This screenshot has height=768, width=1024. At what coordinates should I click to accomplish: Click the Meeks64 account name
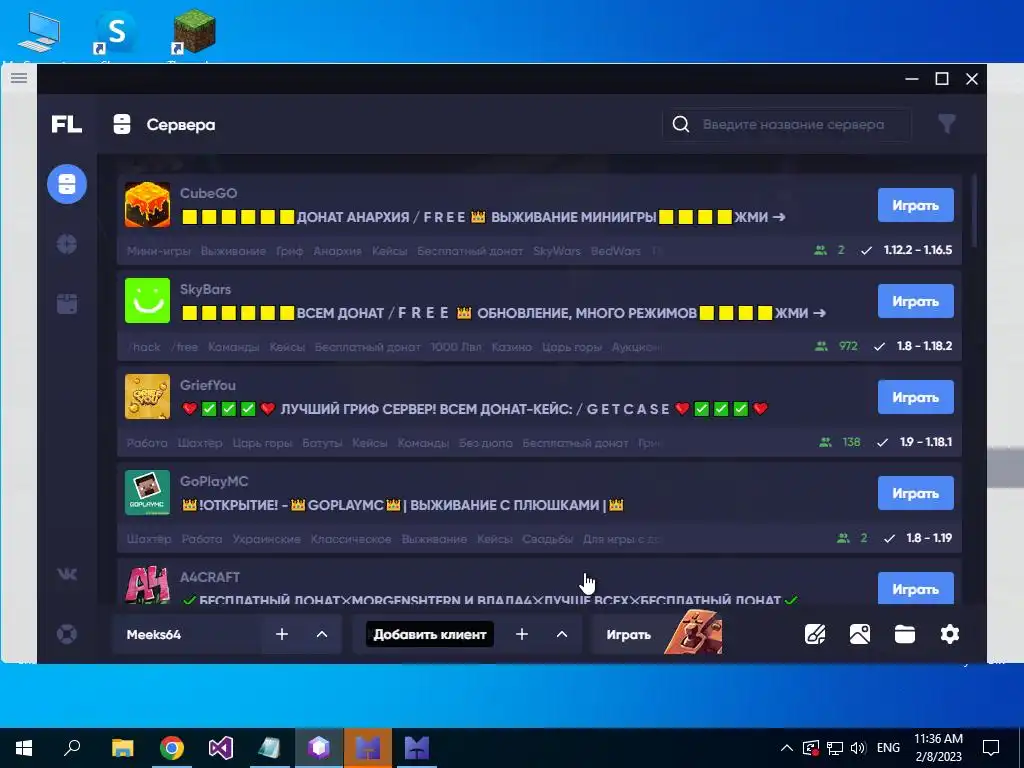coord(153,635)
